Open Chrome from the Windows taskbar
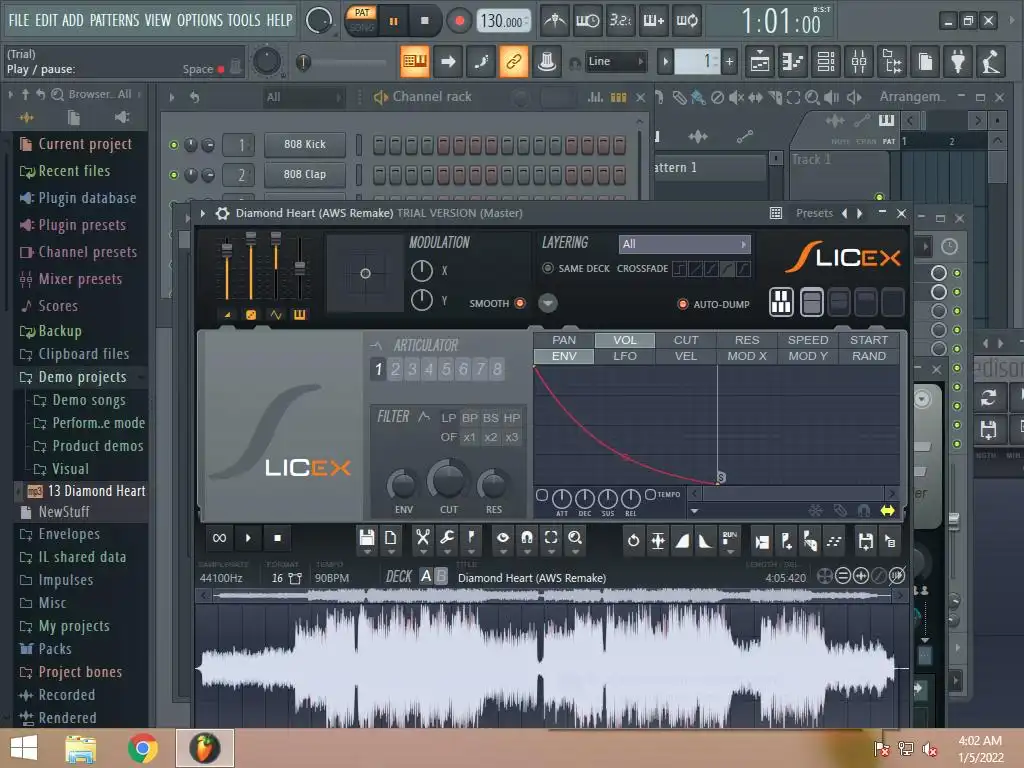The width and height of the screenshot is (1024, 768). click(142, 748)
